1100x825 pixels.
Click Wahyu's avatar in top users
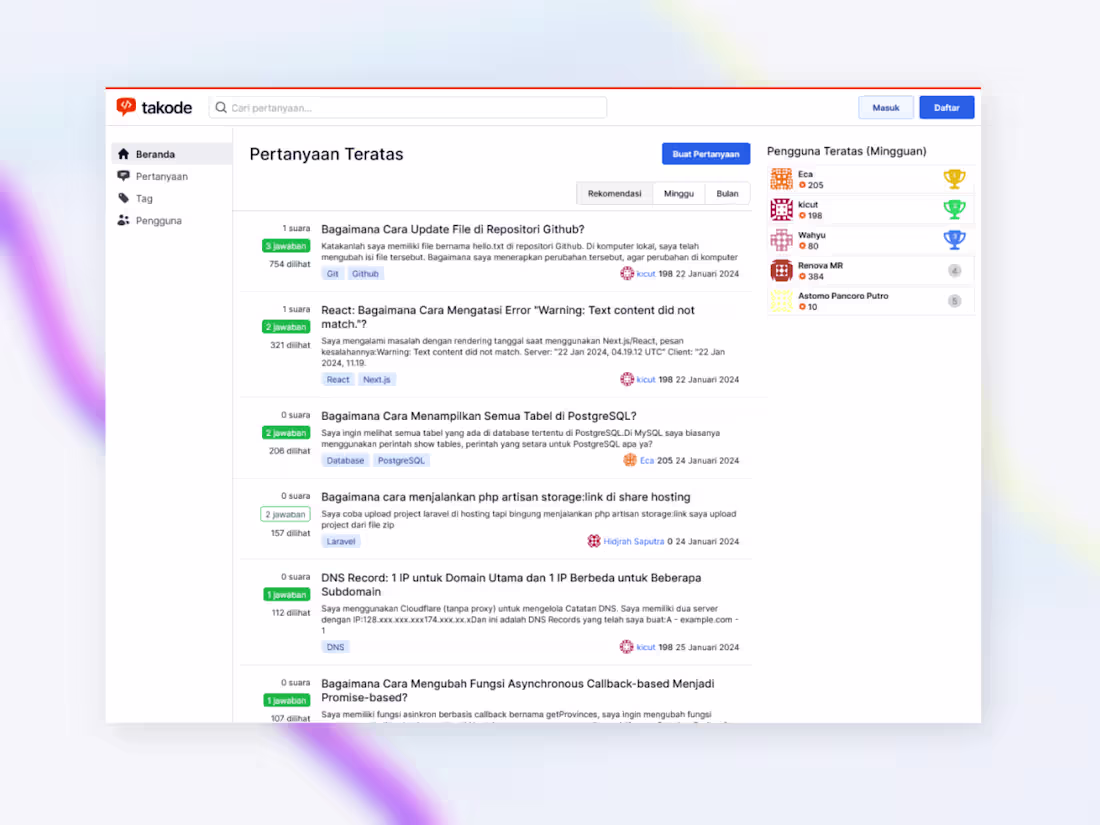(781, 240)
